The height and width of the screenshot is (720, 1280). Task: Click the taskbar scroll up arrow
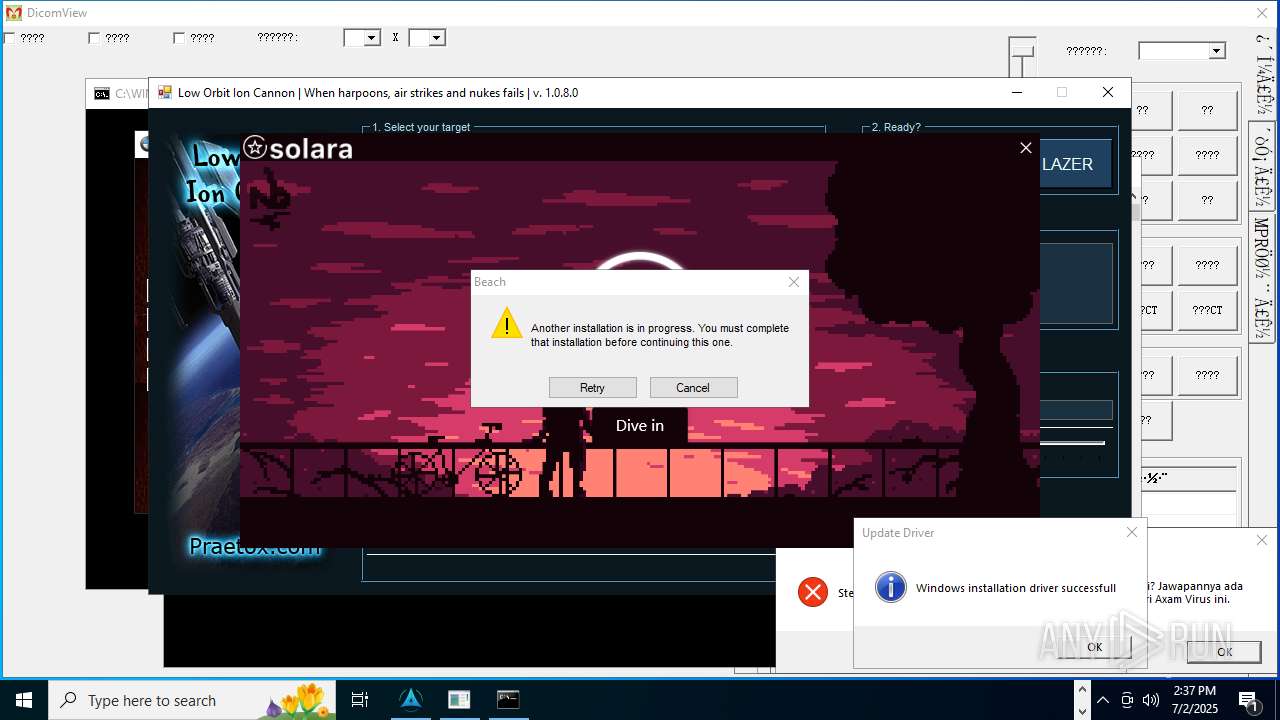[x=1081, y=689]
